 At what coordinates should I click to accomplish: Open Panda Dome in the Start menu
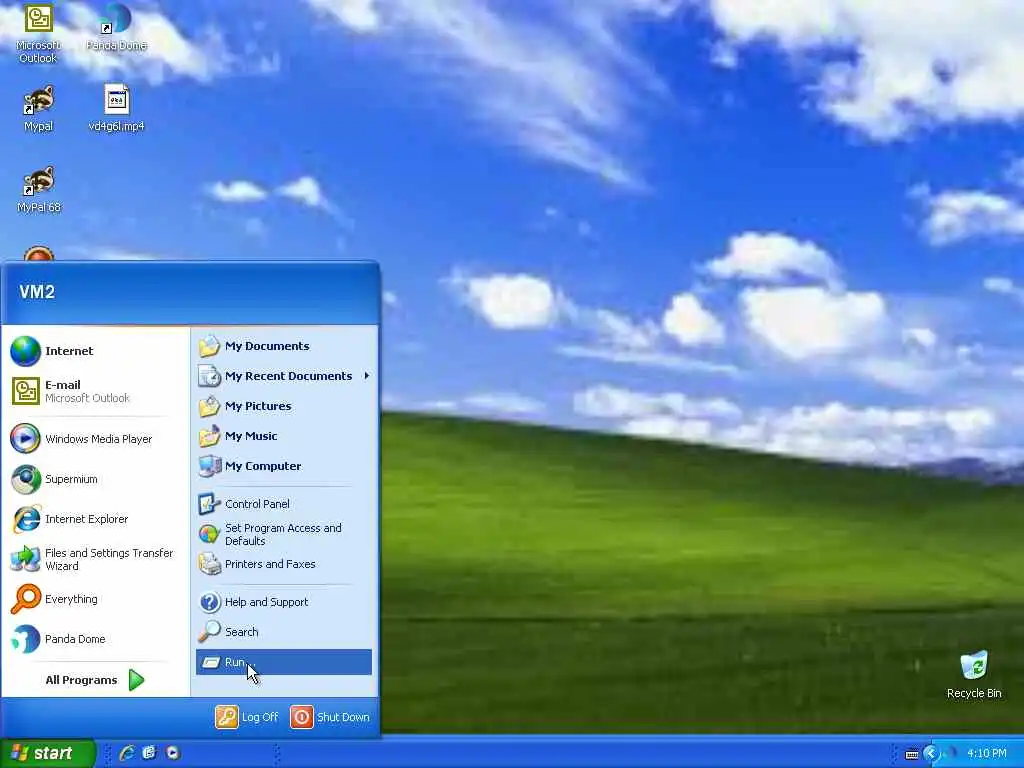(95, 639)
